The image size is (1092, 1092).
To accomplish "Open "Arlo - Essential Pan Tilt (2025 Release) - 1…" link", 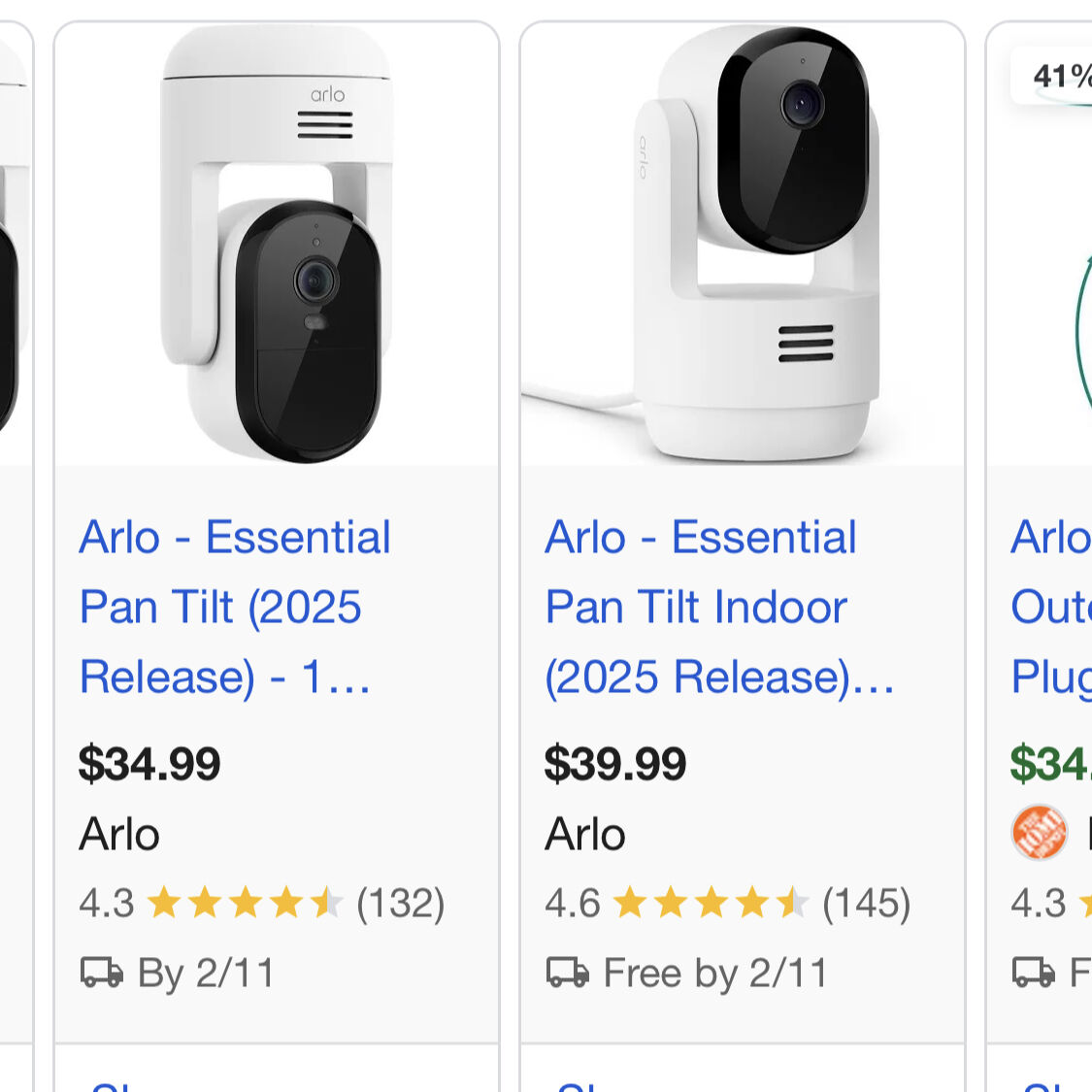I will point(235,607).
